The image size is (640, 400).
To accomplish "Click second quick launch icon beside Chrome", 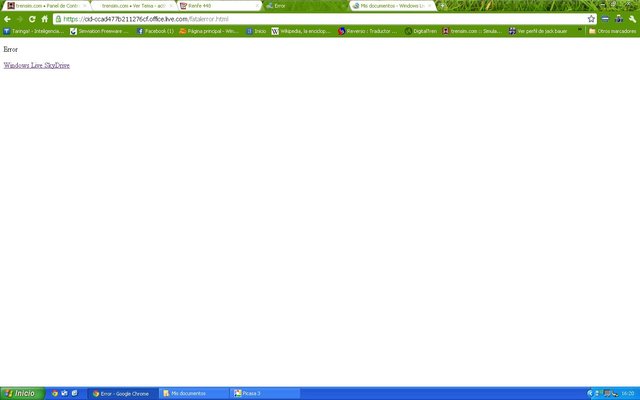I will [x=64, y=393].
